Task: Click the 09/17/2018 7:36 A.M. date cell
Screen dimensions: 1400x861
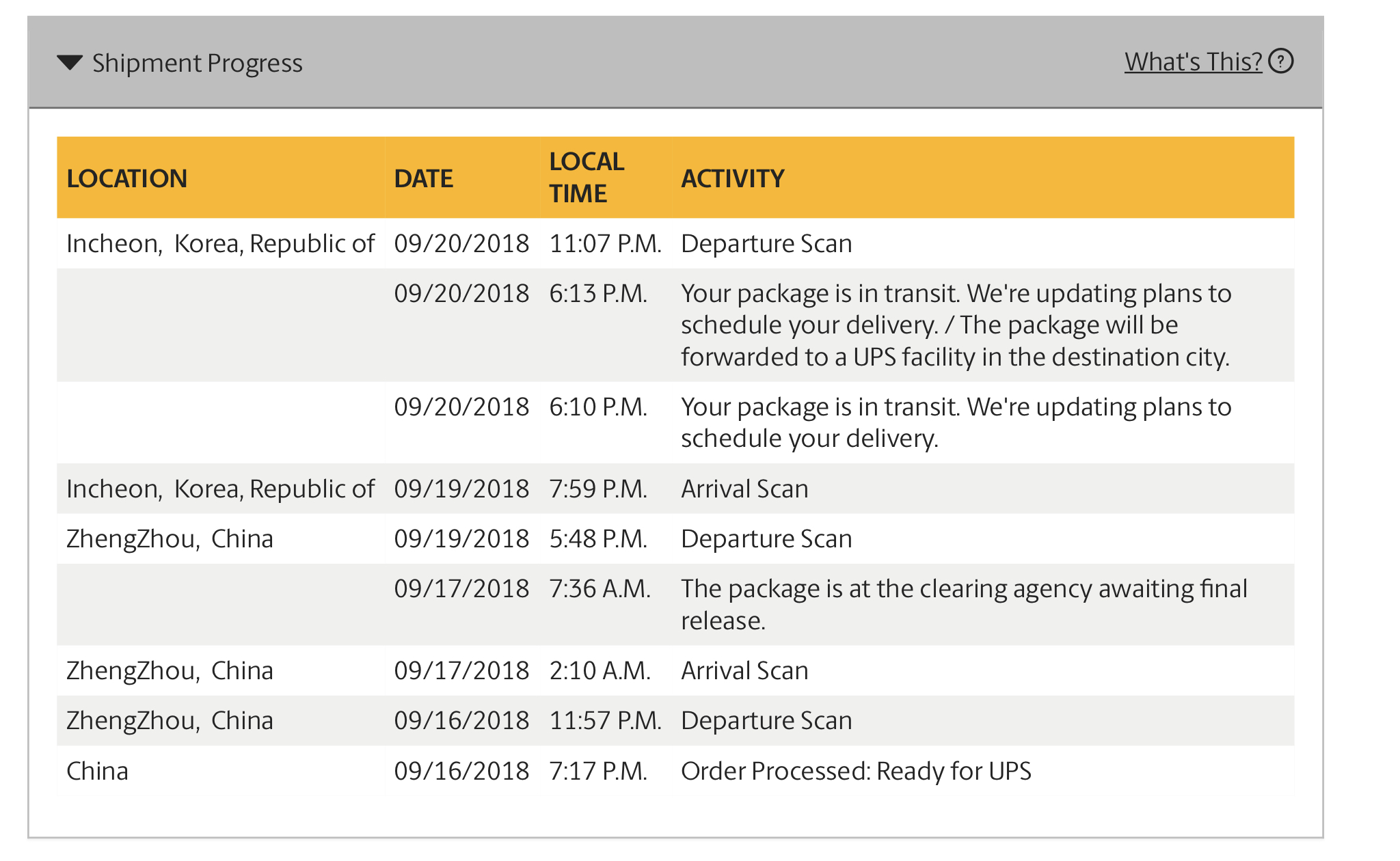Action: click(461, 588)
